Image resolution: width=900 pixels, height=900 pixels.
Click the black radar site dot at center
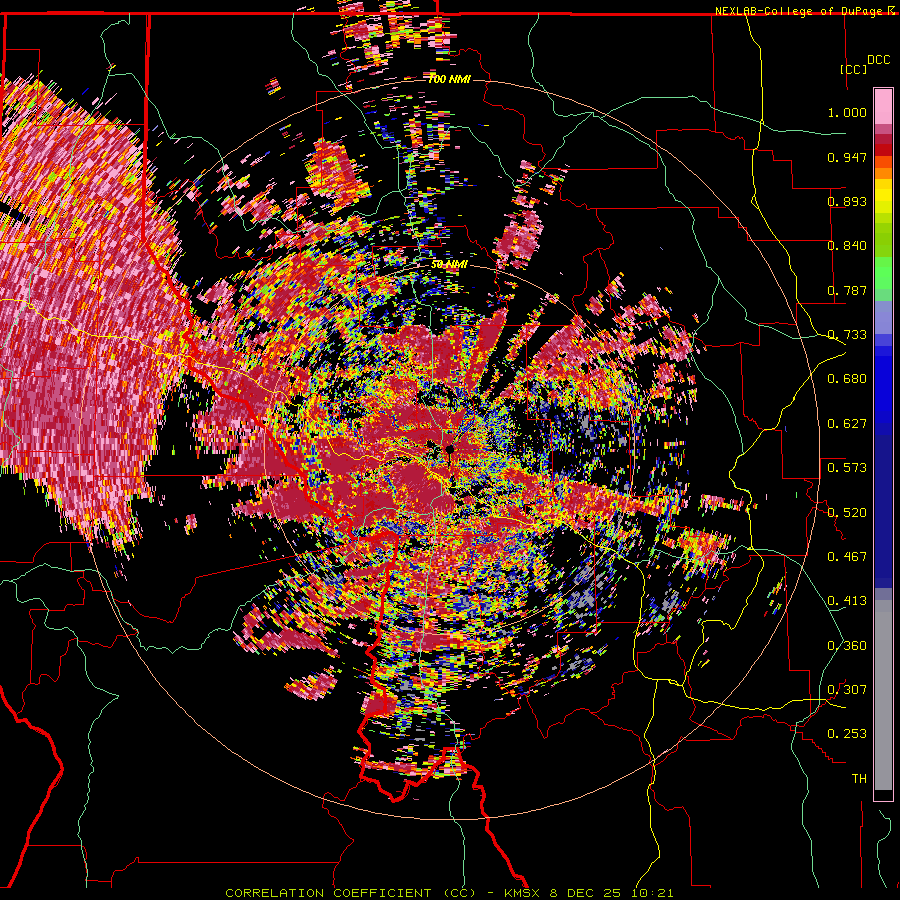tap(449, 449)
